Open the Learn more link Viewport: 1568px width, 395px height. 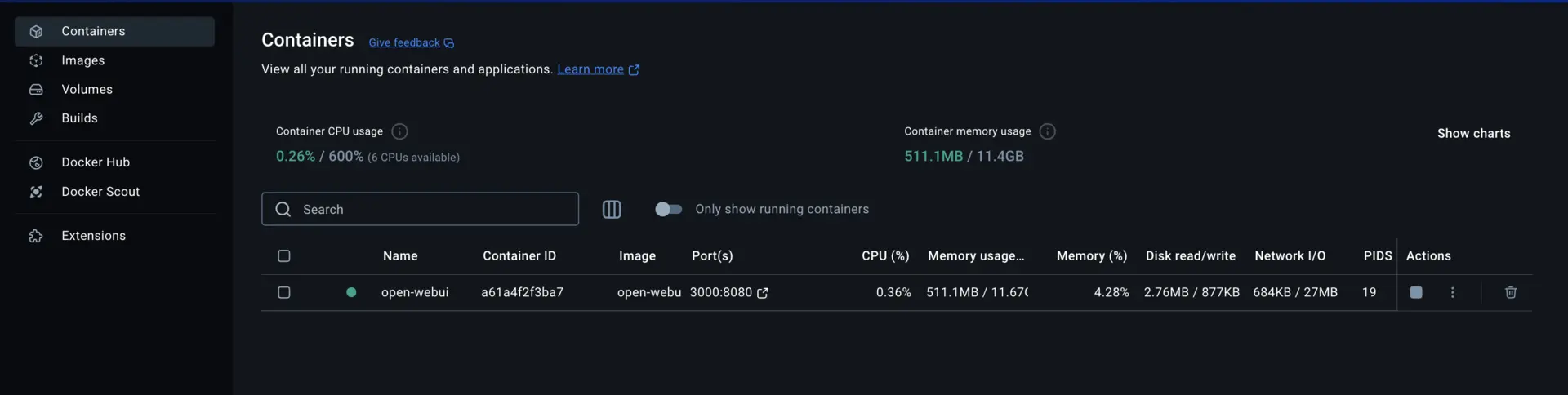[x=590, y=69]
